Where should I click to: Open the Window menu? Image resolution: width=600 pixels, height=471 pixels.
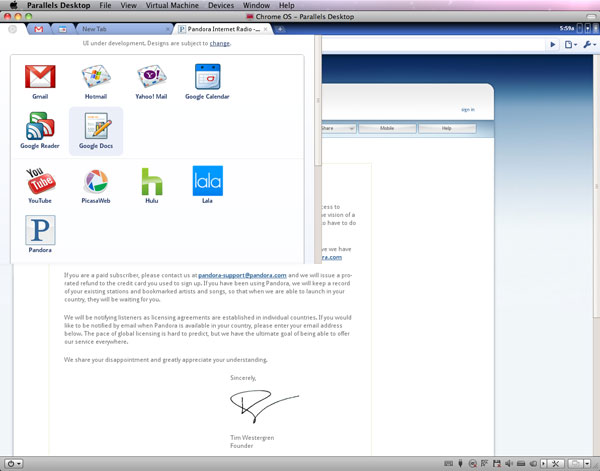click(256, 5)
